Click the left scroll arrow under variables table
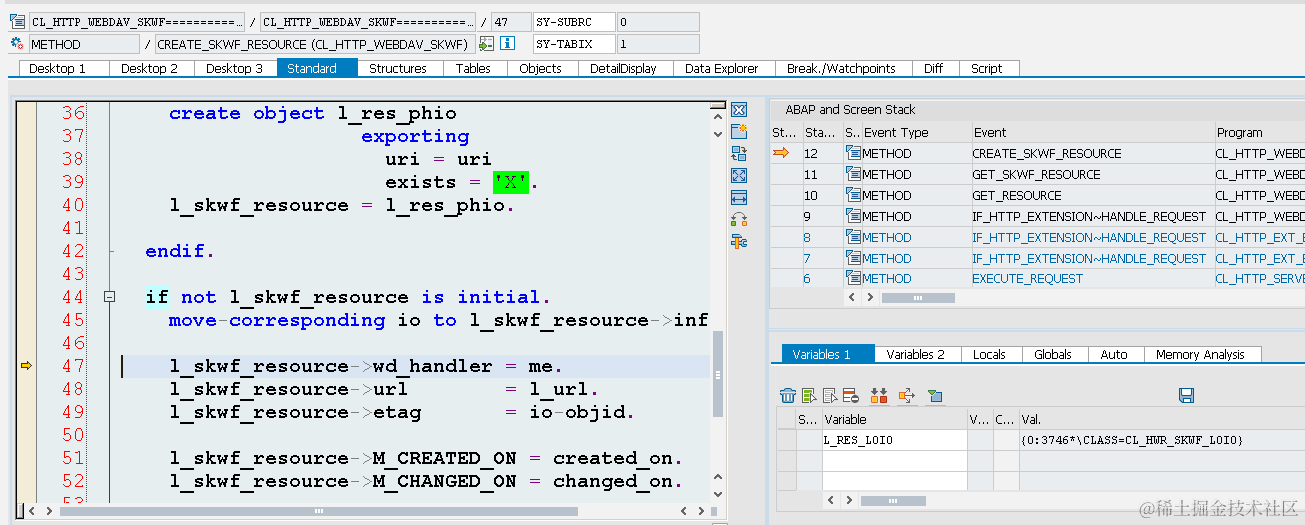The image size is (1305, 525). [x=829, y=501]
